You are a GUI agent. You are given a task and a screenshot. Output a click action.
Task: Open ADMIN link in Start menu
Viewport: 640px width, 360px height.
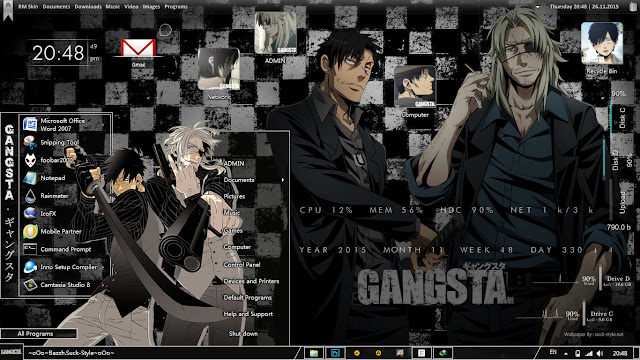233,163
